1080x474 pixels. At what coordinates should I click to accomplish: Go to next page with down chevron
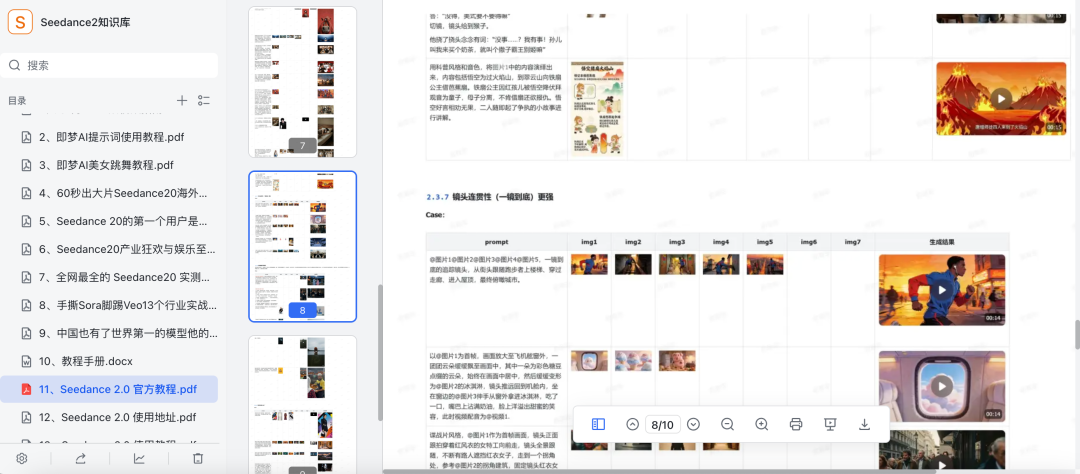(x=694, y=424)
